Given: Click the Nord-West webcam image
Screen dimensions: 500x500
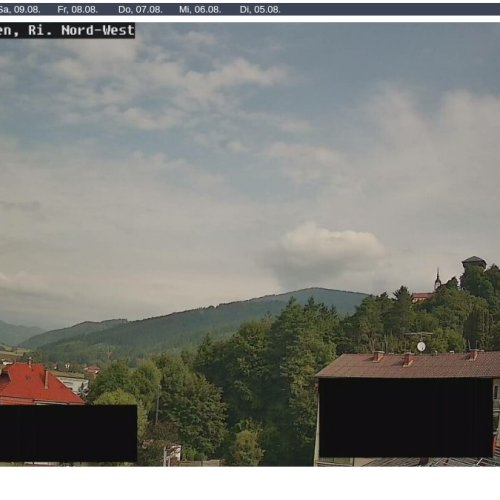Looking at the screenshot, I should click(250, 244).
